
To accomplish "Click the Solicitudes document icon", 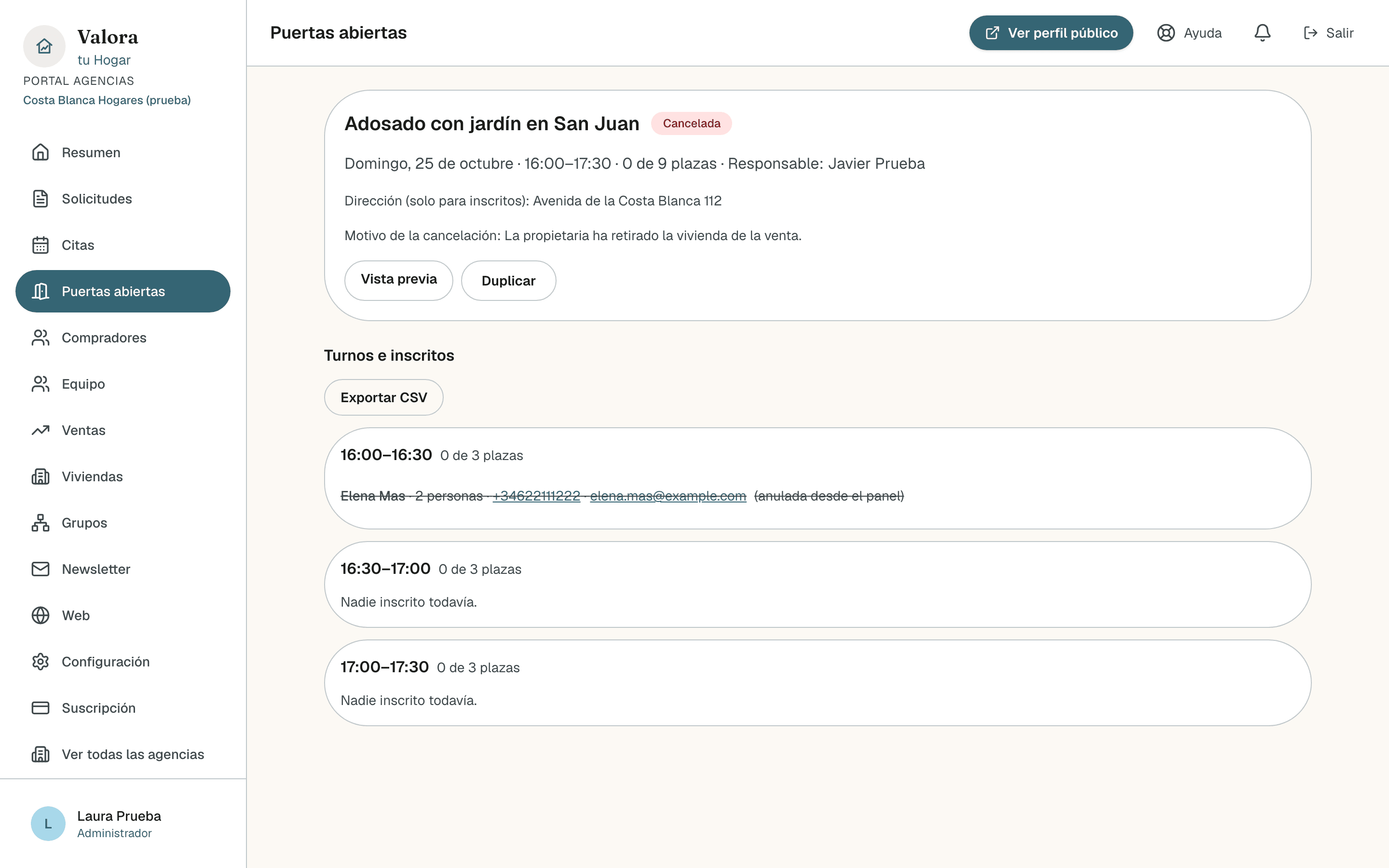I will coord(40,199).
